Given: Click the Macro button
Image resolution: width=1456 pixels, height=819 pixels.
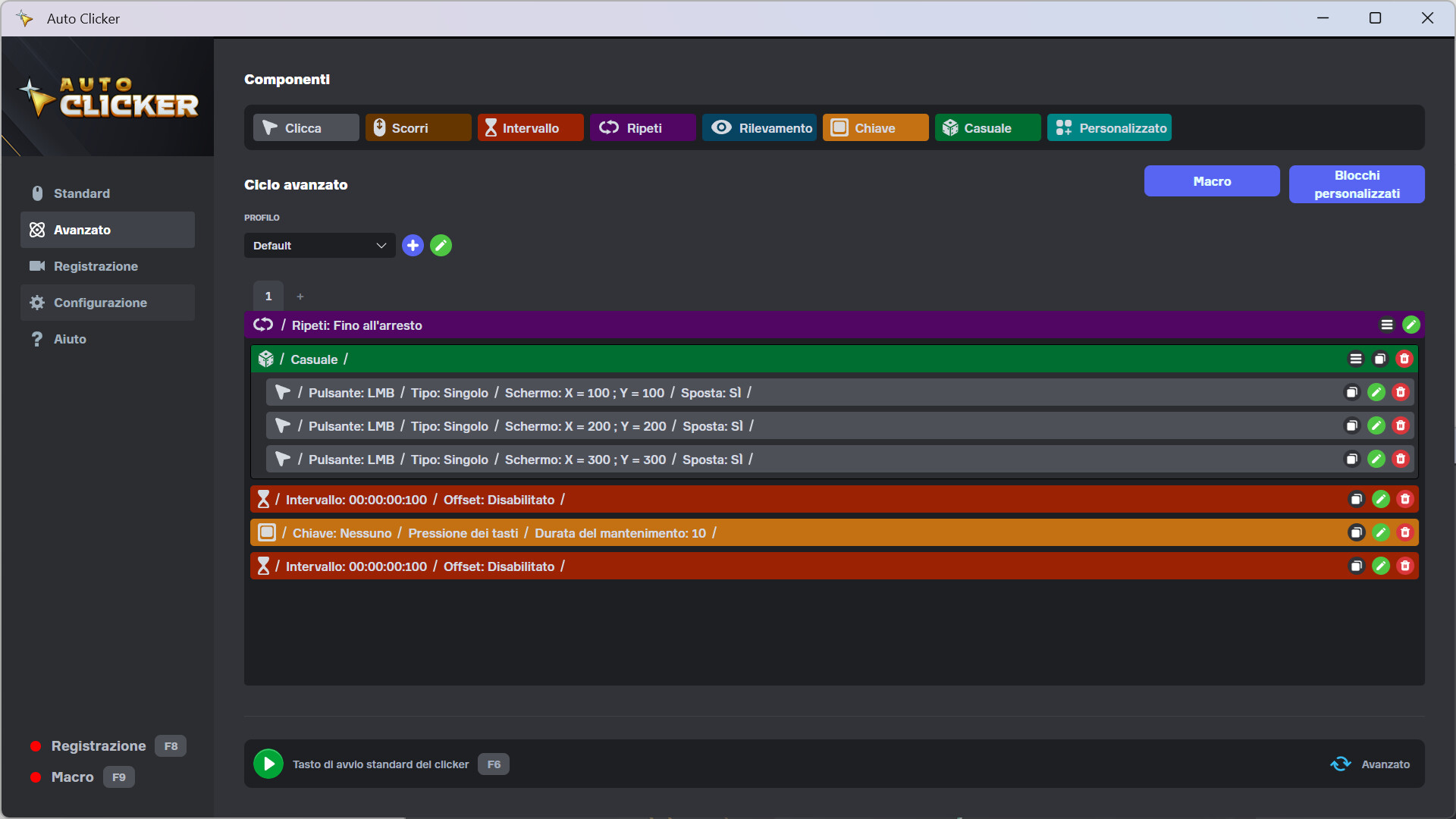Looking at the screenshot, I should click(1212, 181).
